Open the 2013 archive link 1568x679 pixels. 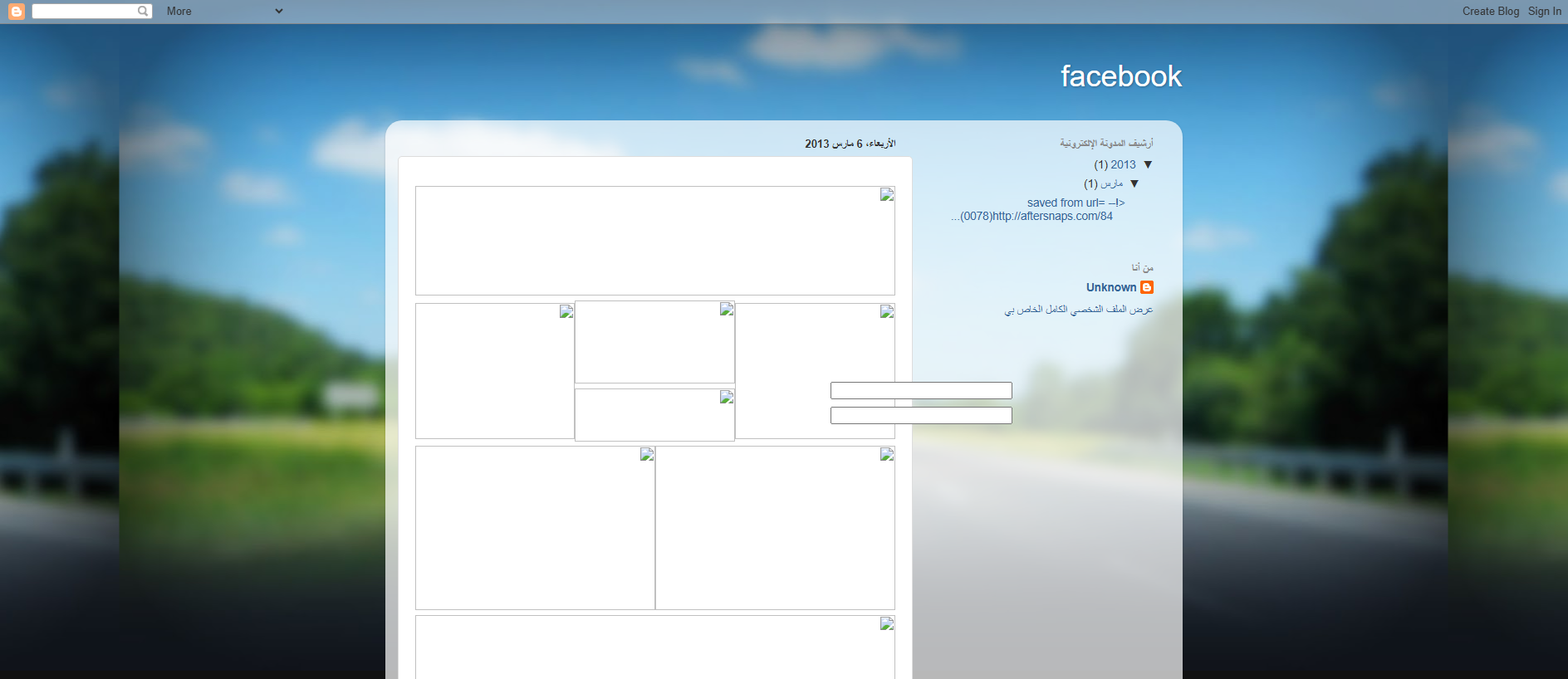pos(1123,165)
